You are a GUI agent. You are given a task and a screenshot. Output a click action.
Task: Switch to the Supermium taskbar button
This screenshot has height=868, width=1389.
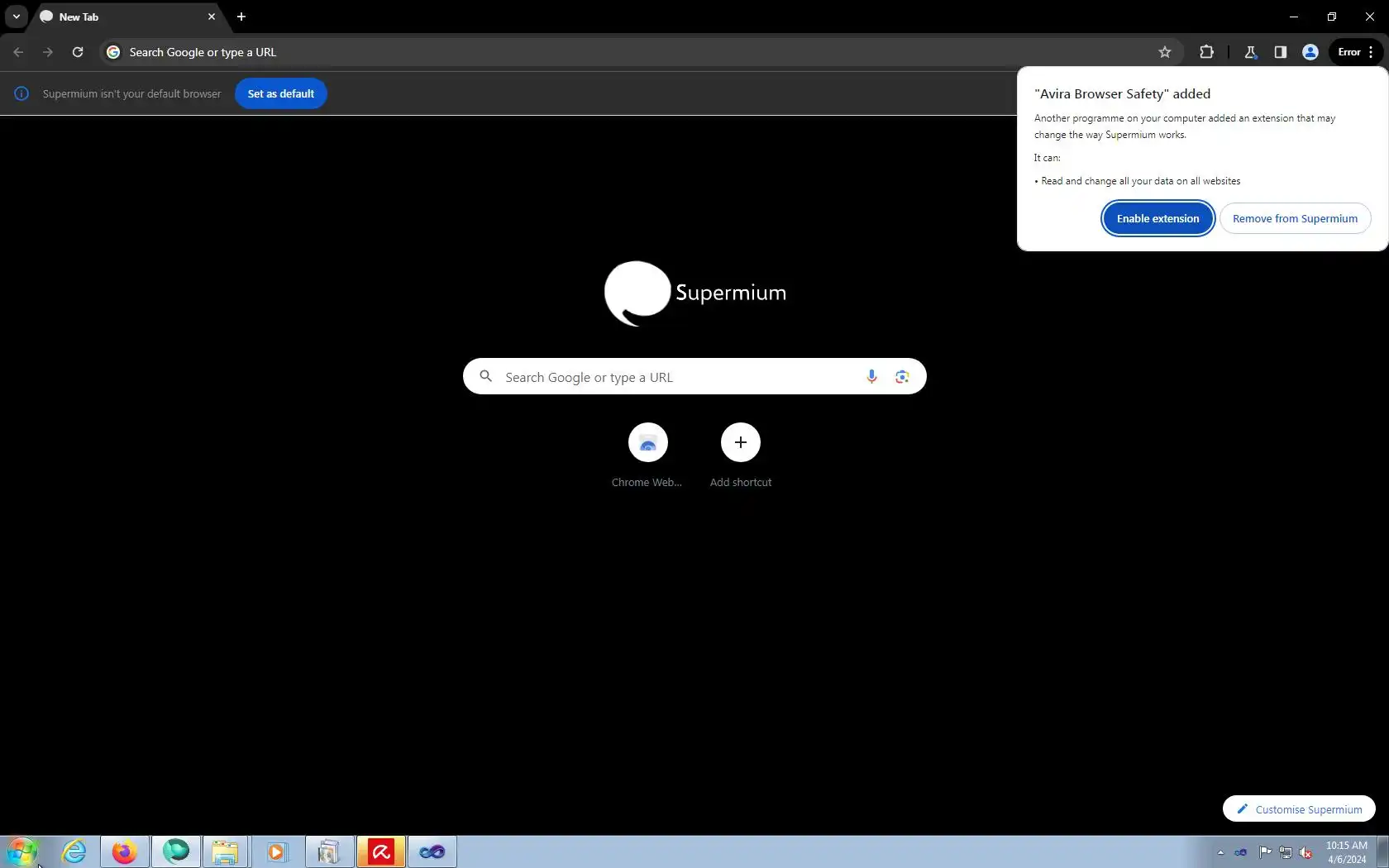[x=432, y=851]
